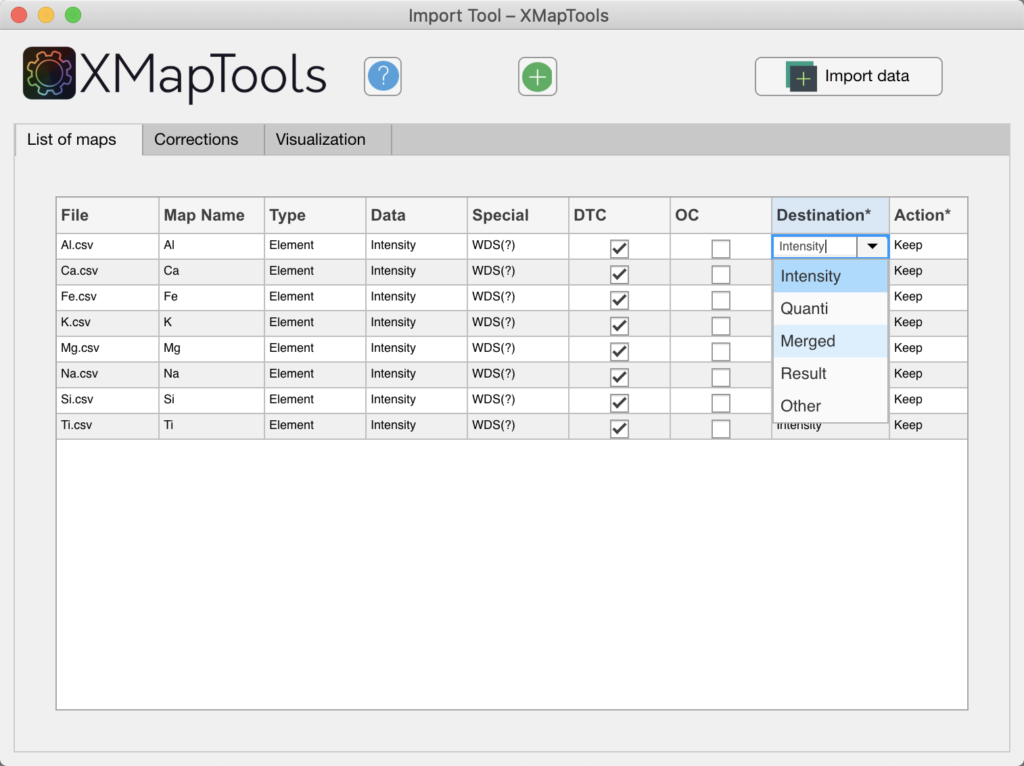This screenshot has width=1024, height=766.
Task: Choose Other in the Destination dropdown list
Action: (x=830, y=406)
